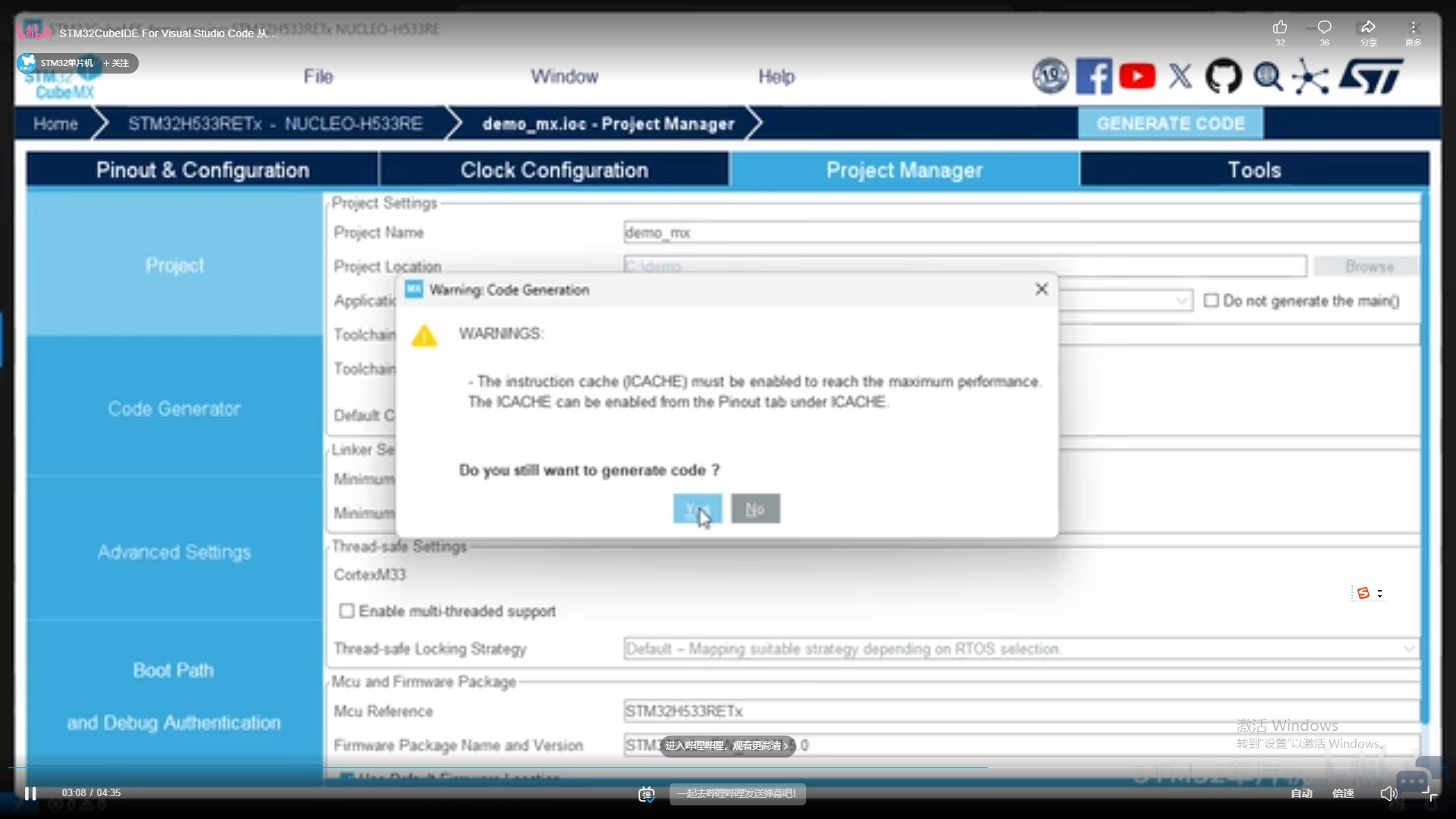The image size is (1456, 819).
Task: Close the Code Generation warning dialog
Action: pyautogui.click(x=1042, y=289)
